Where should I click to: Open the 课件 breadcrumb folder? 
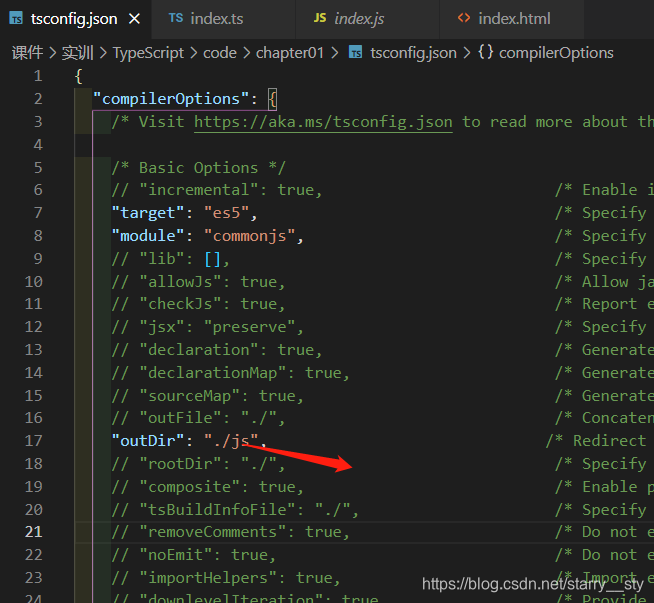27,53
